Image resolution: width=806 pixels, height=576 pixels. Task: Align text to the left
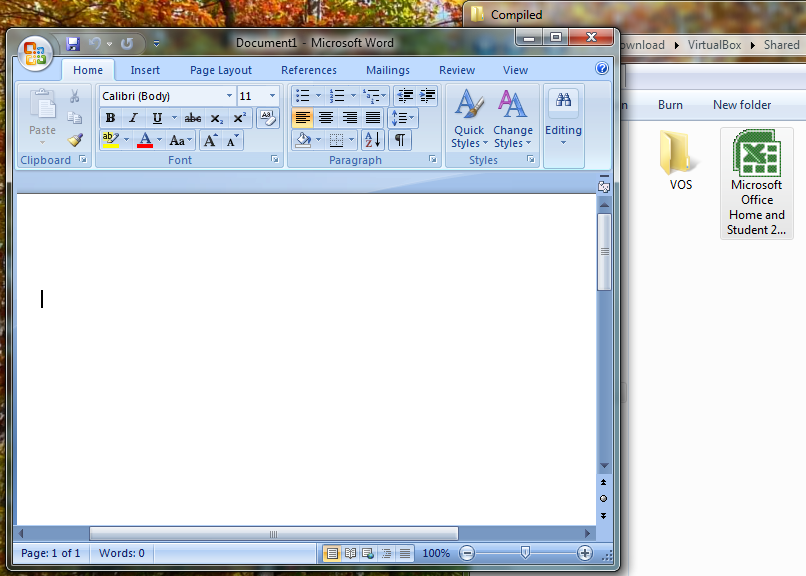click(x=302, y=118)
